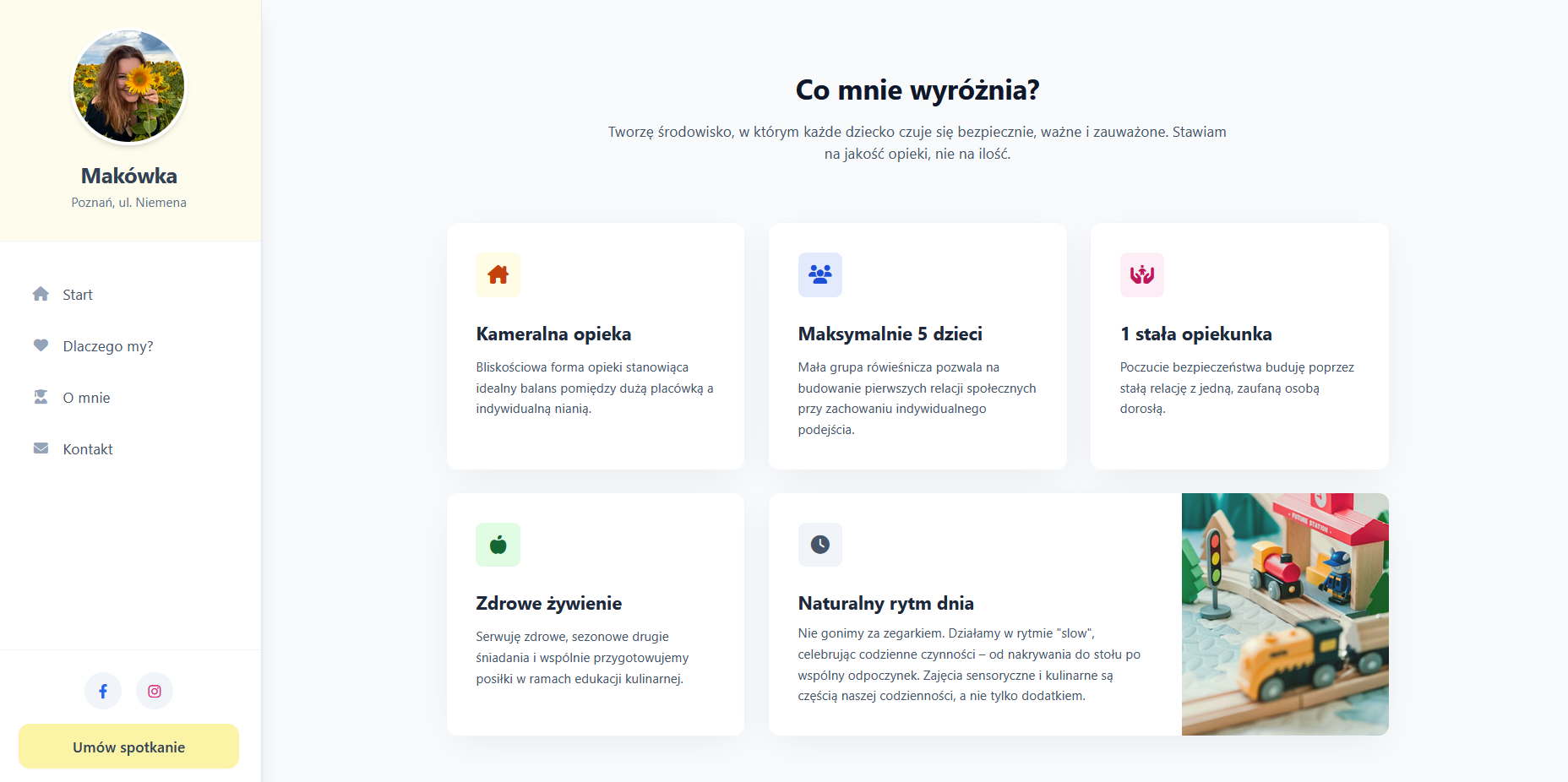Viewport: 1568px width, 782px height.
Task: Navigate to Dlaczego my? section
Action: (107, 345)
